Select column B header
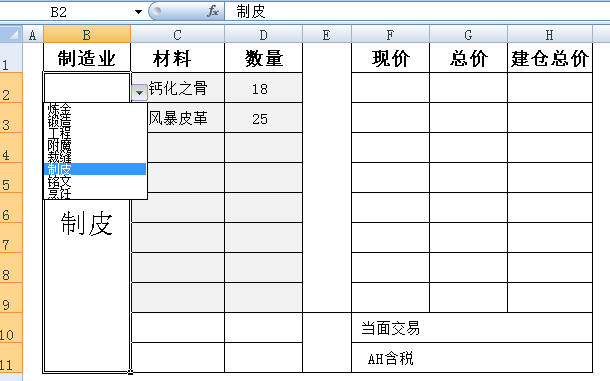610x381 pixels. 87,34
